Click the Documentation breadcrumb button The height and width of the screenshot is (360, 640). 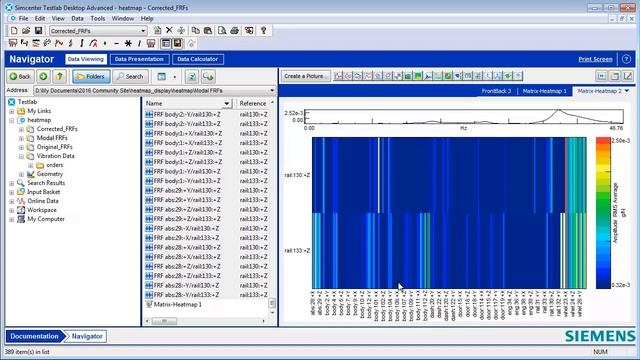[34, 336]
